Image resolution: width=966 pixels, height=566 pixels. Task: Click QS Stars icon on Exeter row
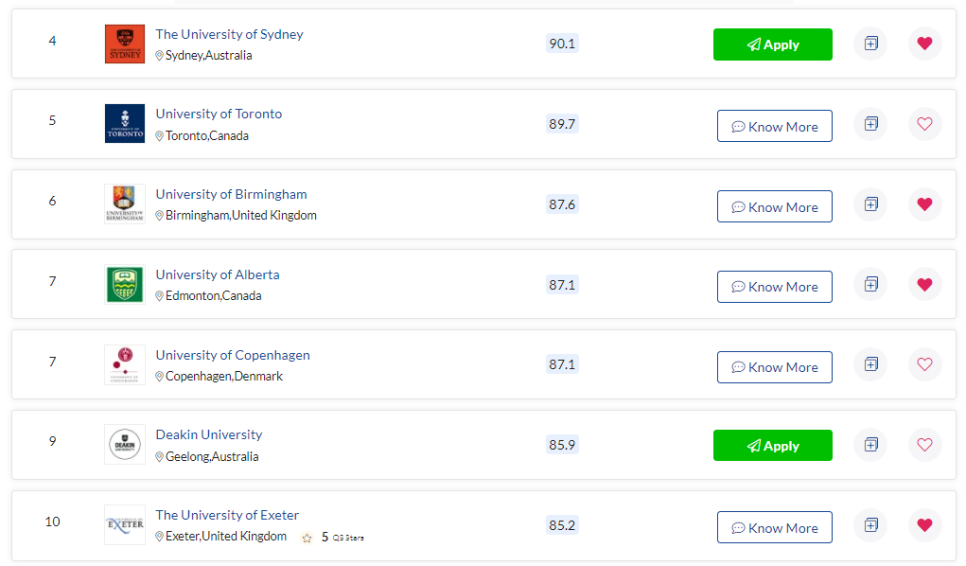click(307, 538)
